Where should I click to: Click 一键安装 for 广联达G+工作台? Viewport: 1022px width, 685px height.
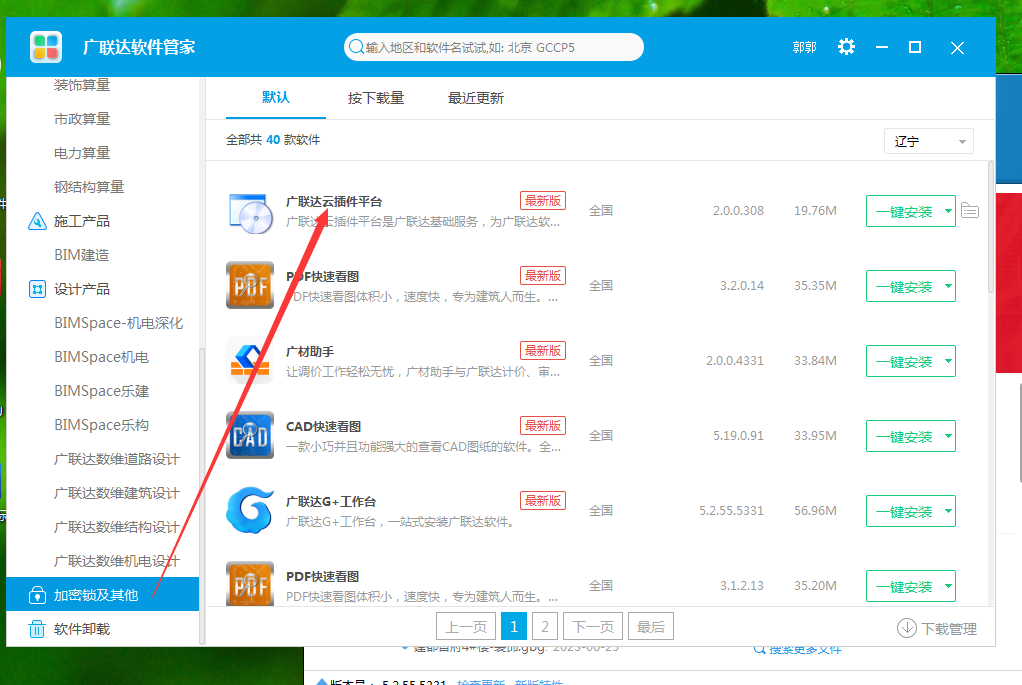(x=903, y=511)
